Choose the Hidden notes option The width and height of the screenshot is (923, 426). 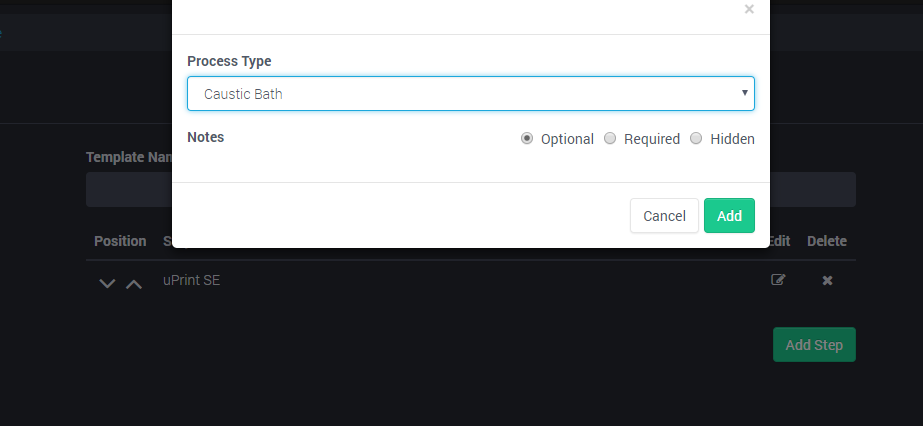[x=696, y=139]
